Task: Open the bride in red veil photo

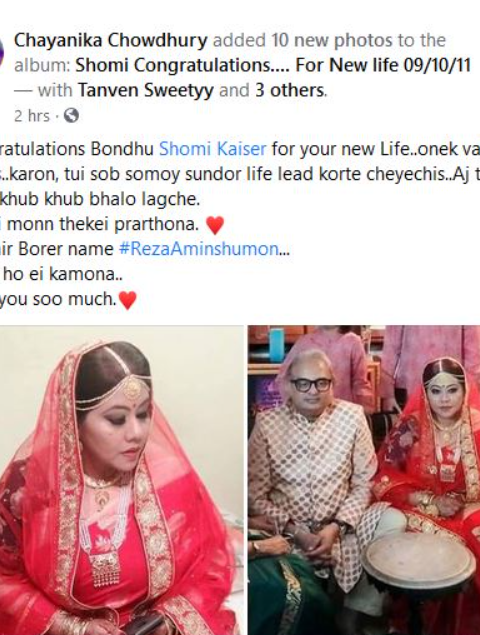Action: pos(122,480)
